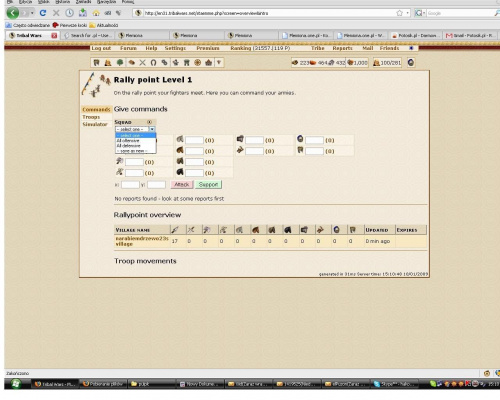
Task: Open the 'pulpit' folder taskbar button
Action: [x=151, y=384]
